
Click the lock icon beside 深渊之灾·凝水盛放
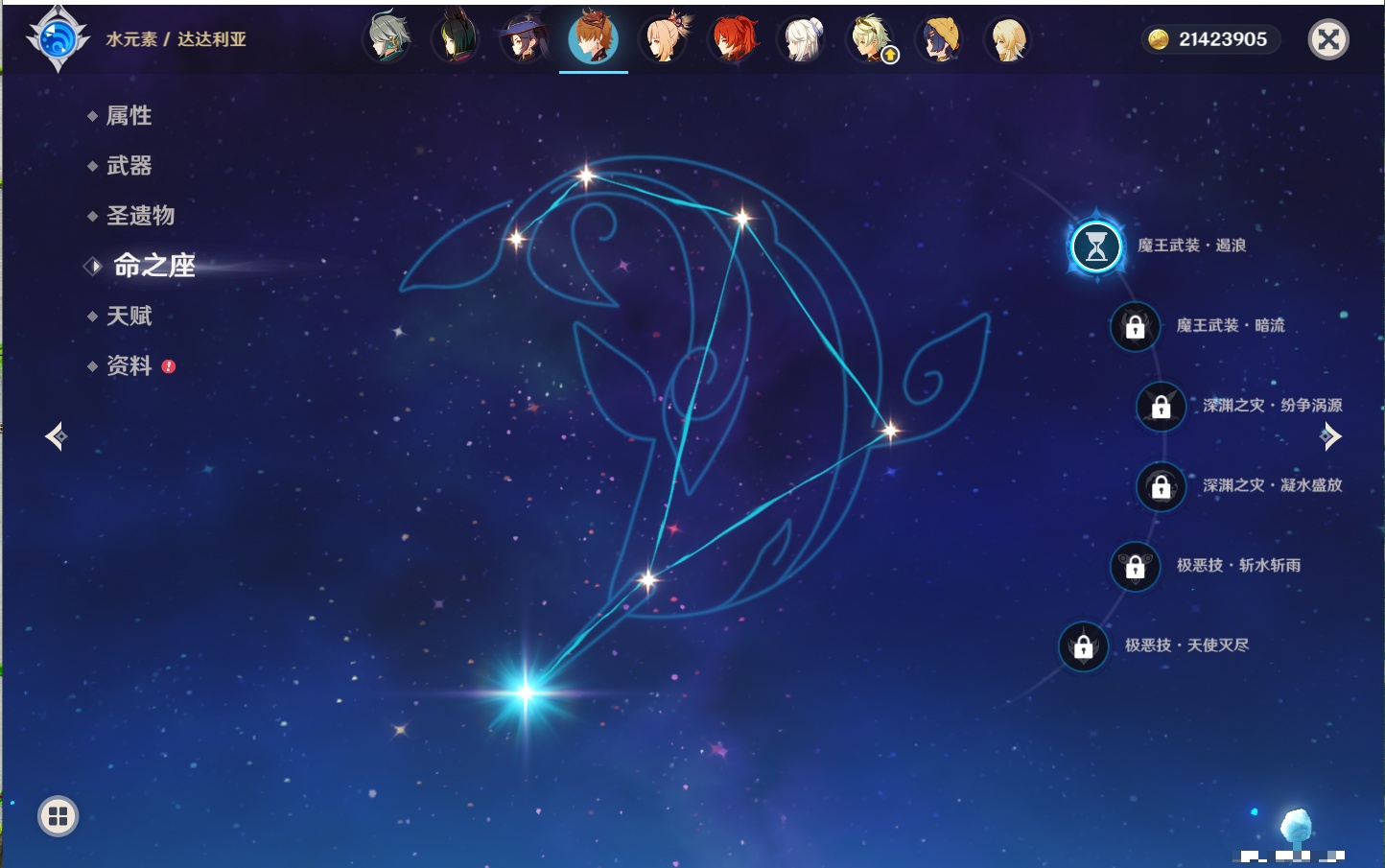click(x=1161, y=486)
